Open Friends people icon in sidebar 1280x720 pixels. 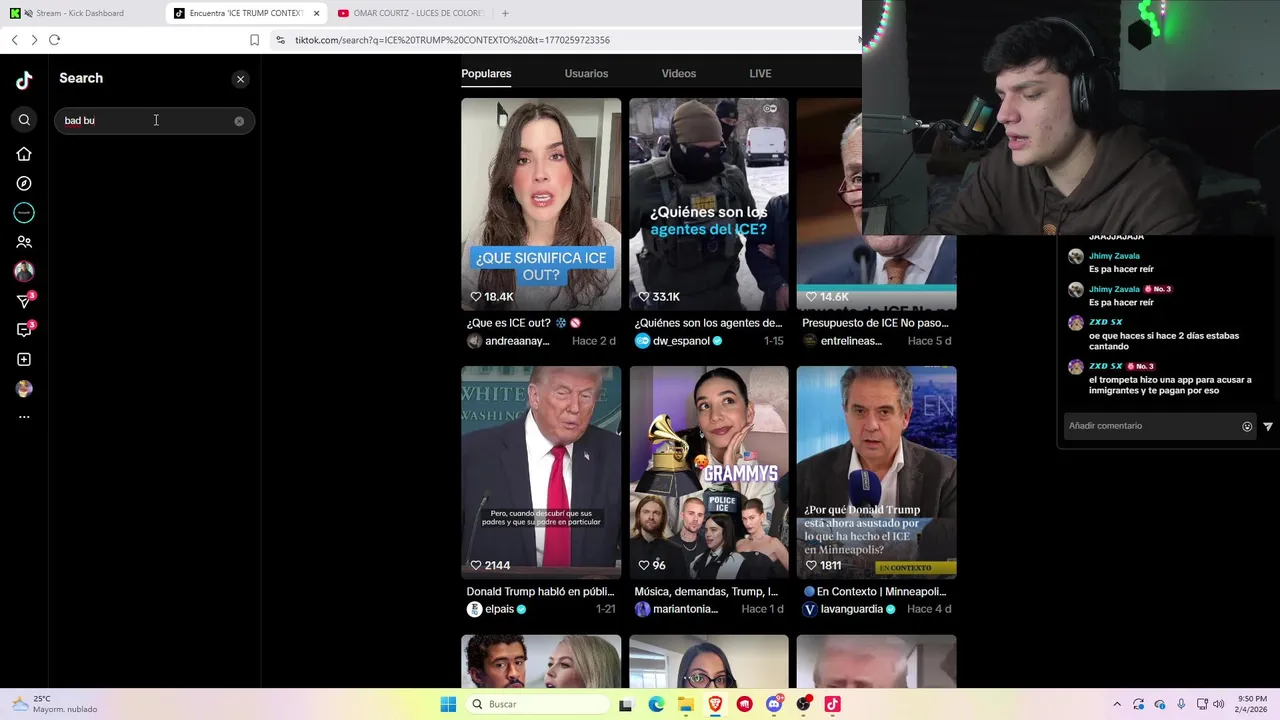click(x=24, y=242)
